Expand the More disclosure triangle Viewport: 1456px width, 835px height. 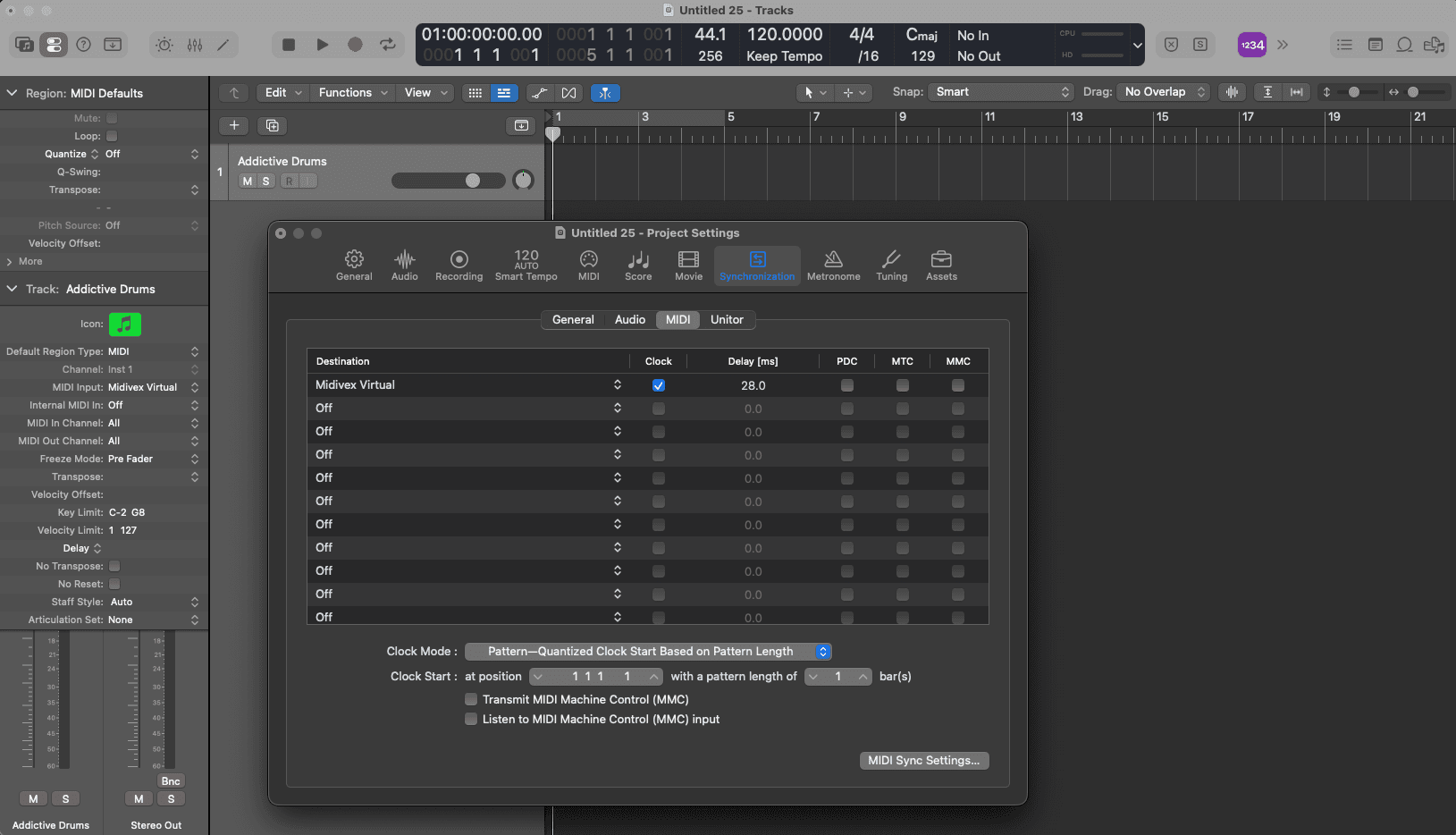point(10,262)
